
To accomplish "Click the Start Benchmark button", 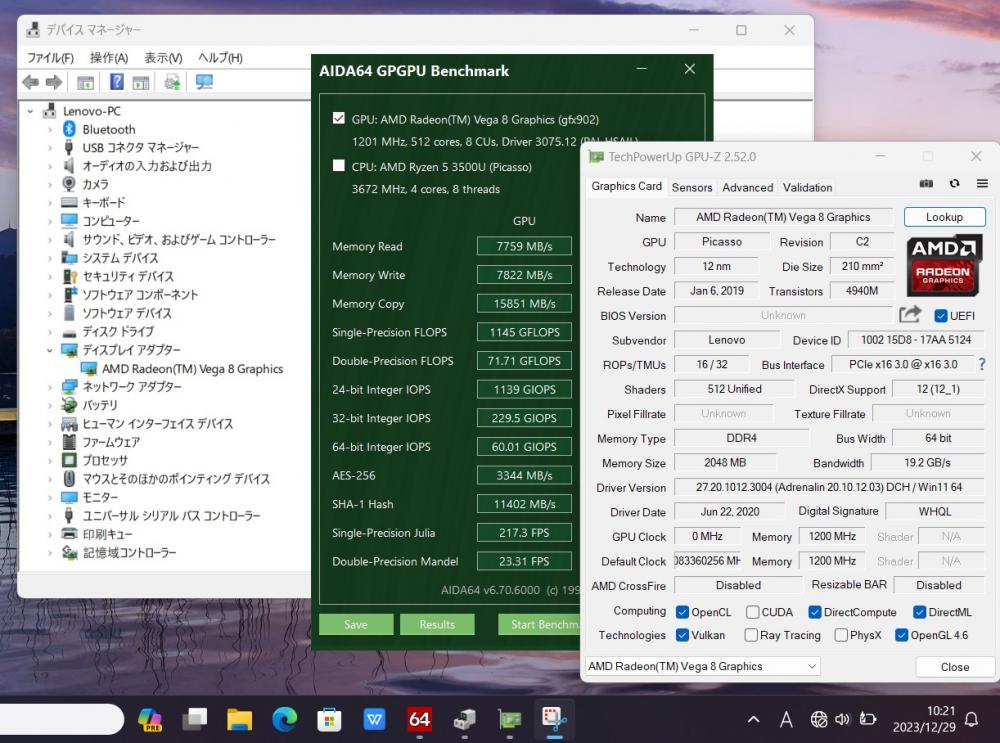I will (x=540, y=624).
